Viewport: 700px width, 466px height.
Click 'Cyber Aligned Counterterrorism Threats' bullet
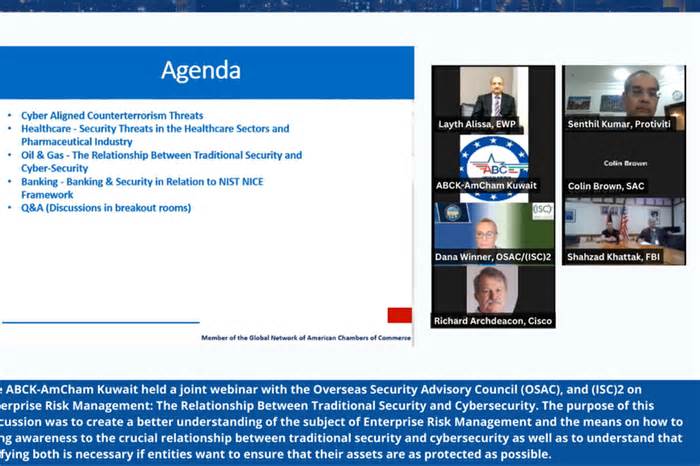coord(112,116)
